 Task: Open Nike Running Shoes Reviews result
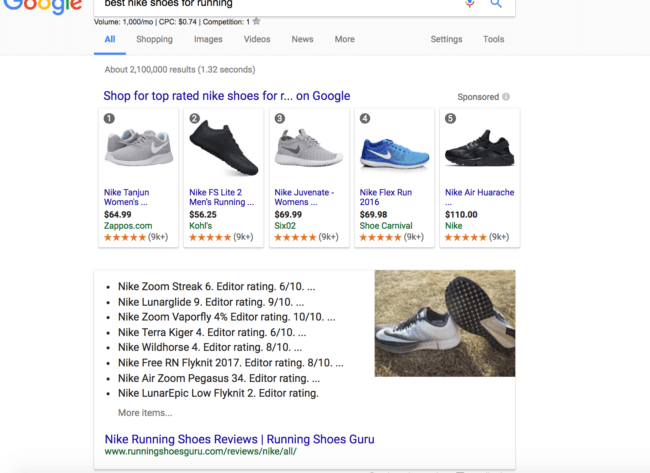(x=240, y=439)
